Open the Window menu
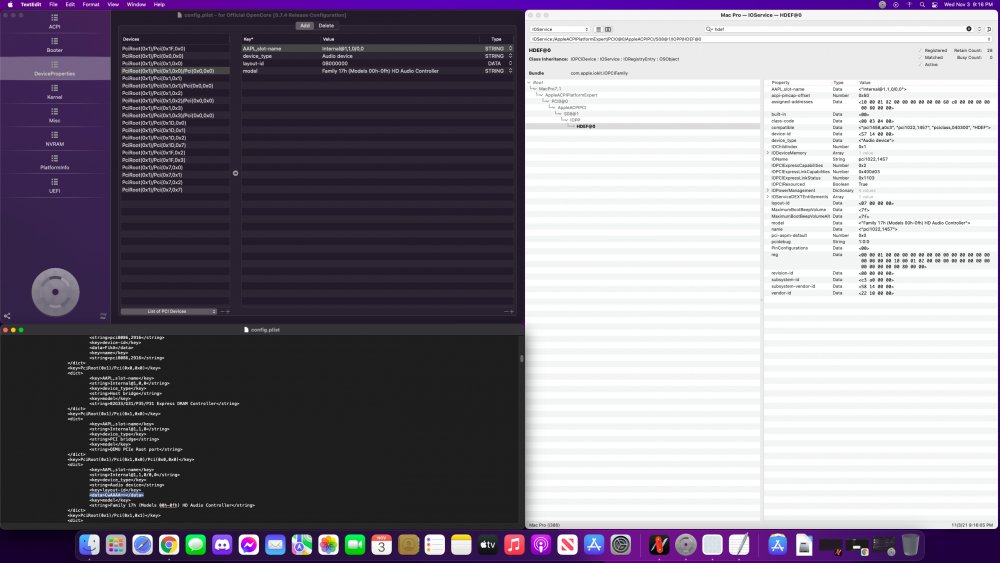This screenshot has height=563, width=1000. point(136,4)
